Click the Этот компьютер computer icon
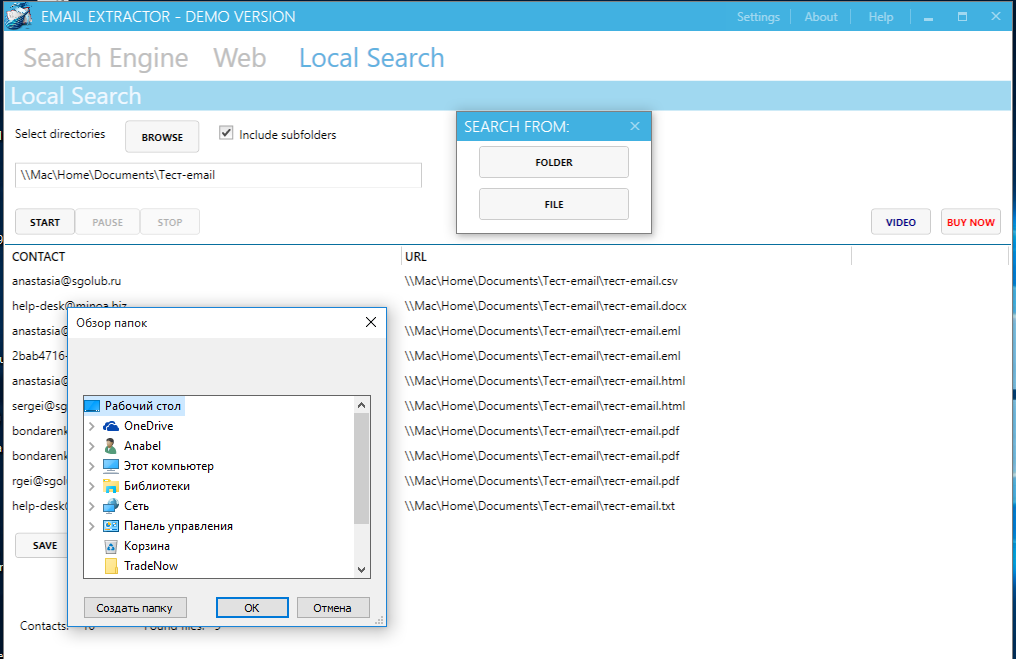Screen dimensions: 1016x659 click(x=111, y=466)
